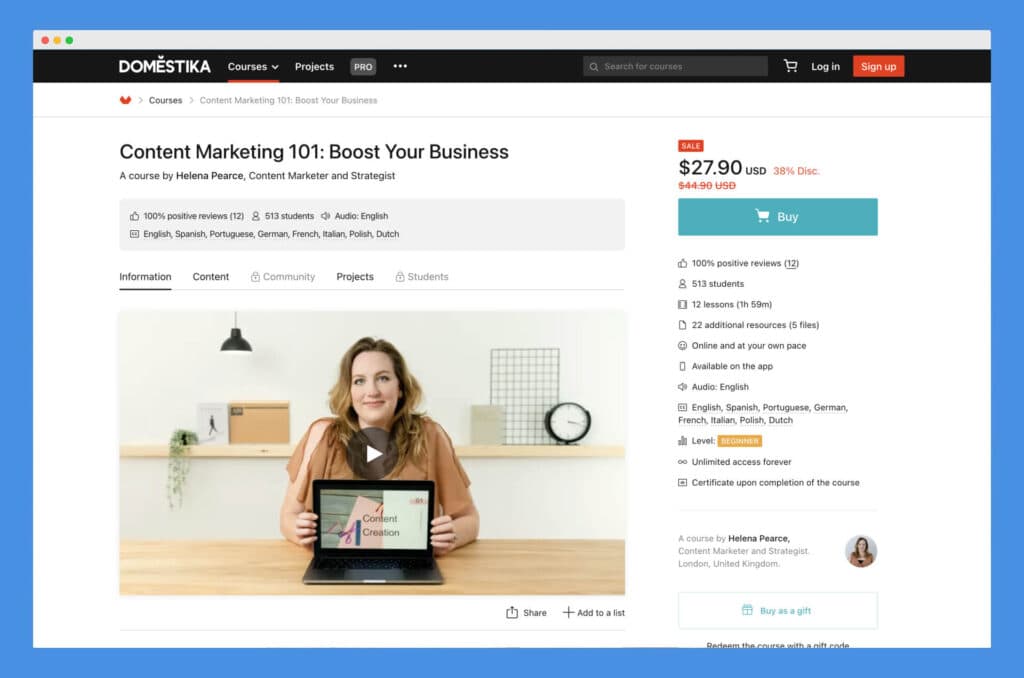Click the Share icon below the video
The image size is (1024, 678).
[x=510, y=613]
